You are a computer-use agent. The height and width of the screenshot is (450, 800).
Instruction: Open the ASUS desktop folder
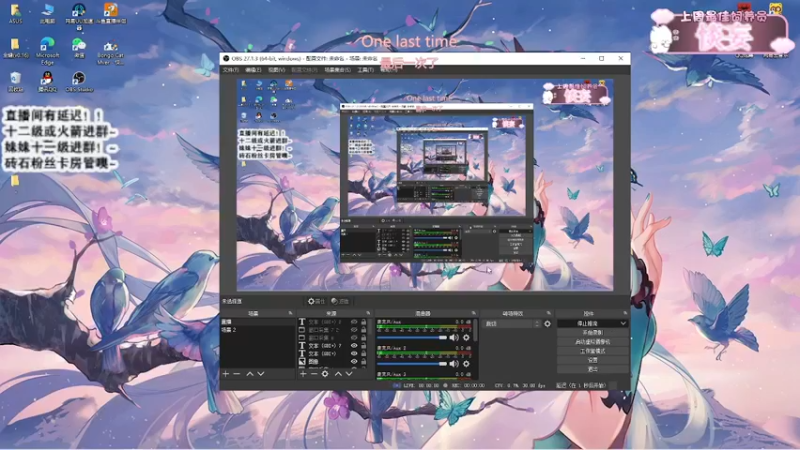coord(15,14)
